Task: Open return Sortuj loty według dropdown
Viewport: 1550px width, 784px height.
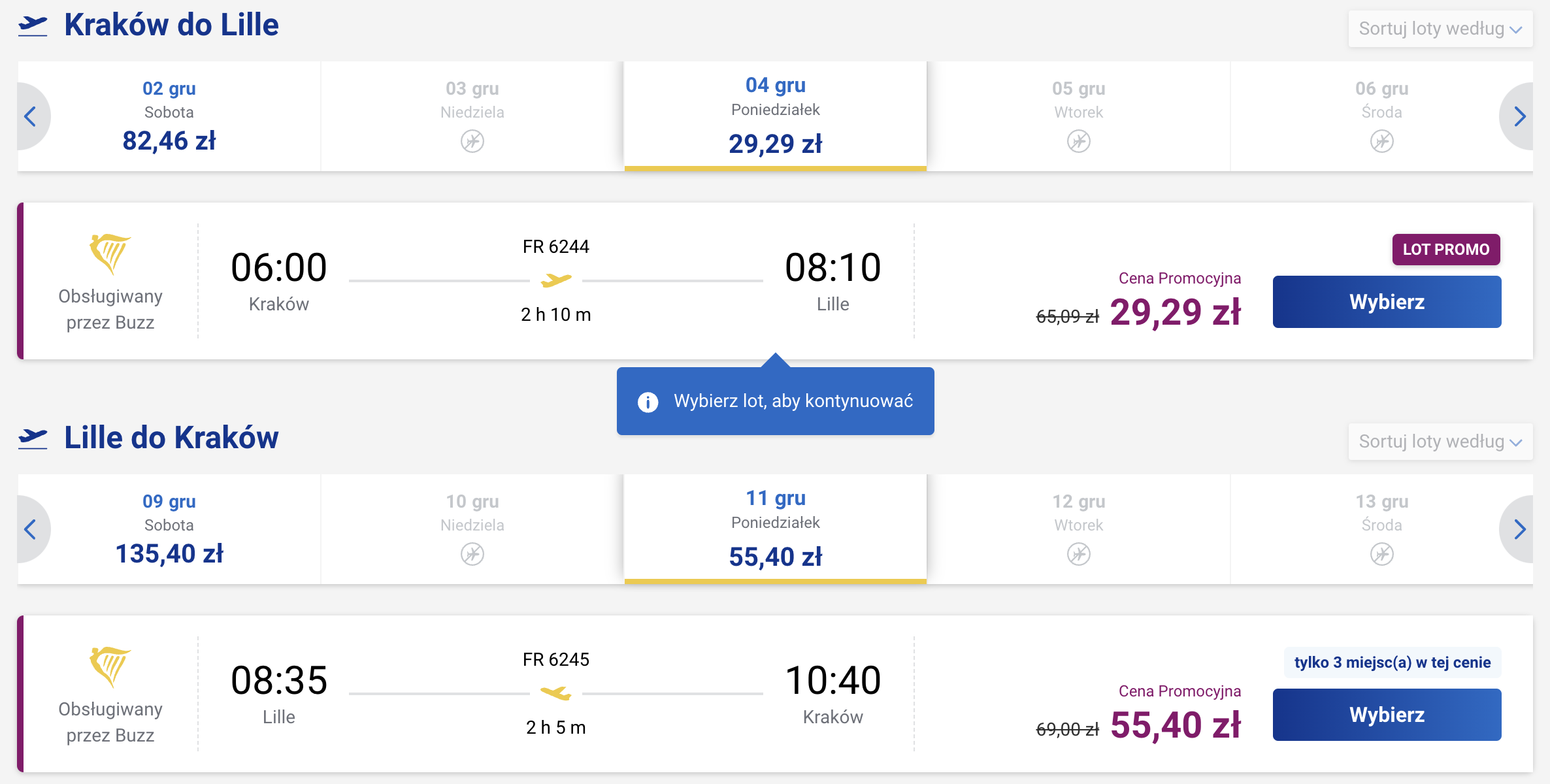Action: pos(1441,442)
